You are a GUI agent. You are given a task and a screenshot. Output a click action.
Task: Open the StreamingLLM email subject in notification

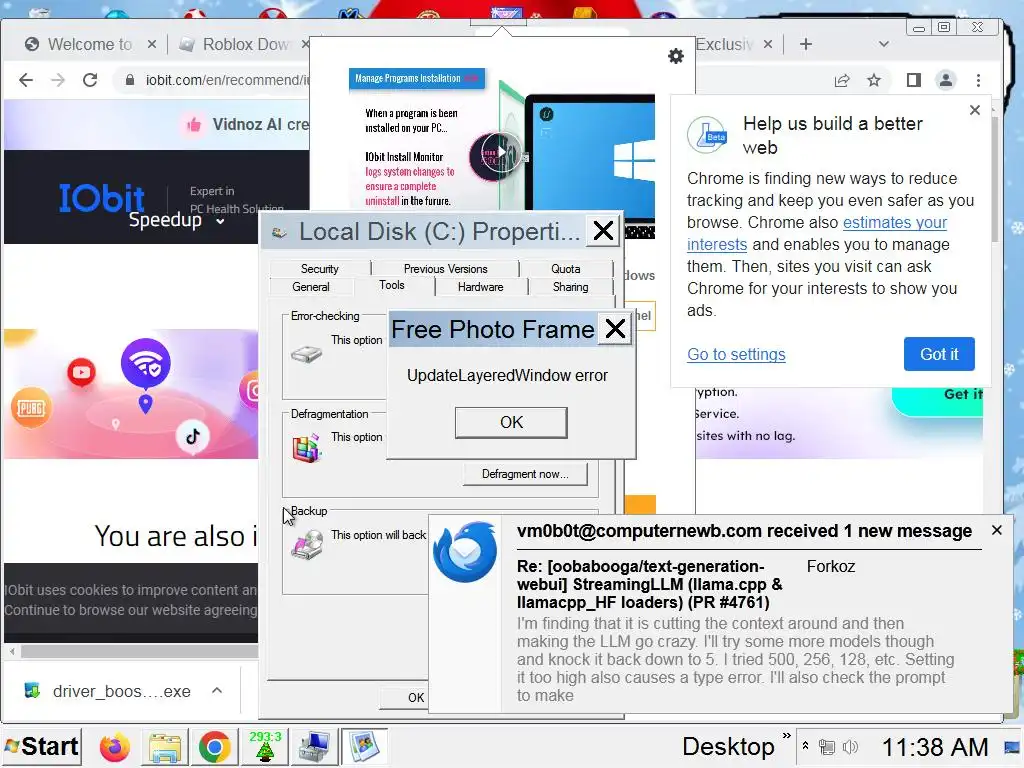650,584
